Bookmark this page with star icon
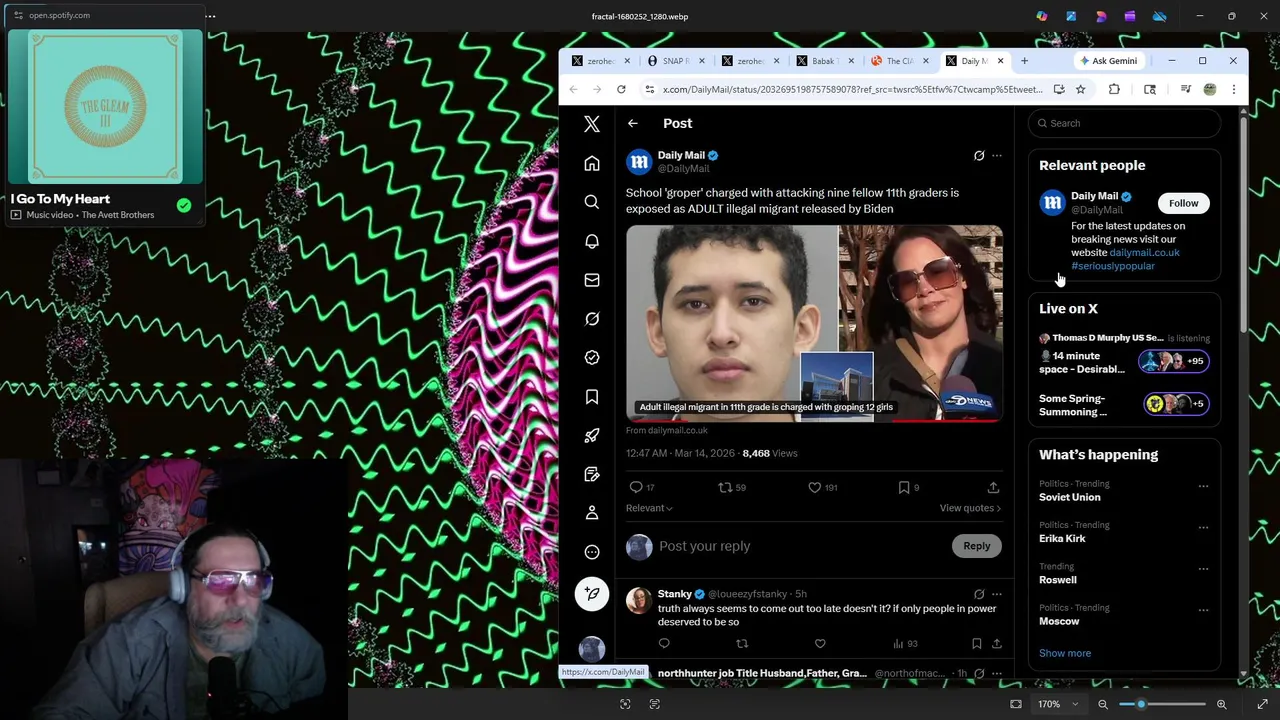 click(1080, 89)
